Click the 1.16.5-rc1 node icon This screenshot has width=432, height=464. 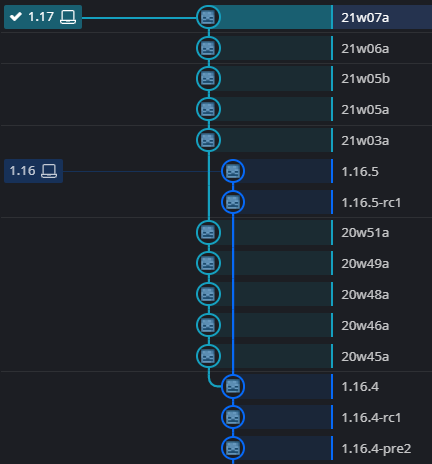pos(233,202)
